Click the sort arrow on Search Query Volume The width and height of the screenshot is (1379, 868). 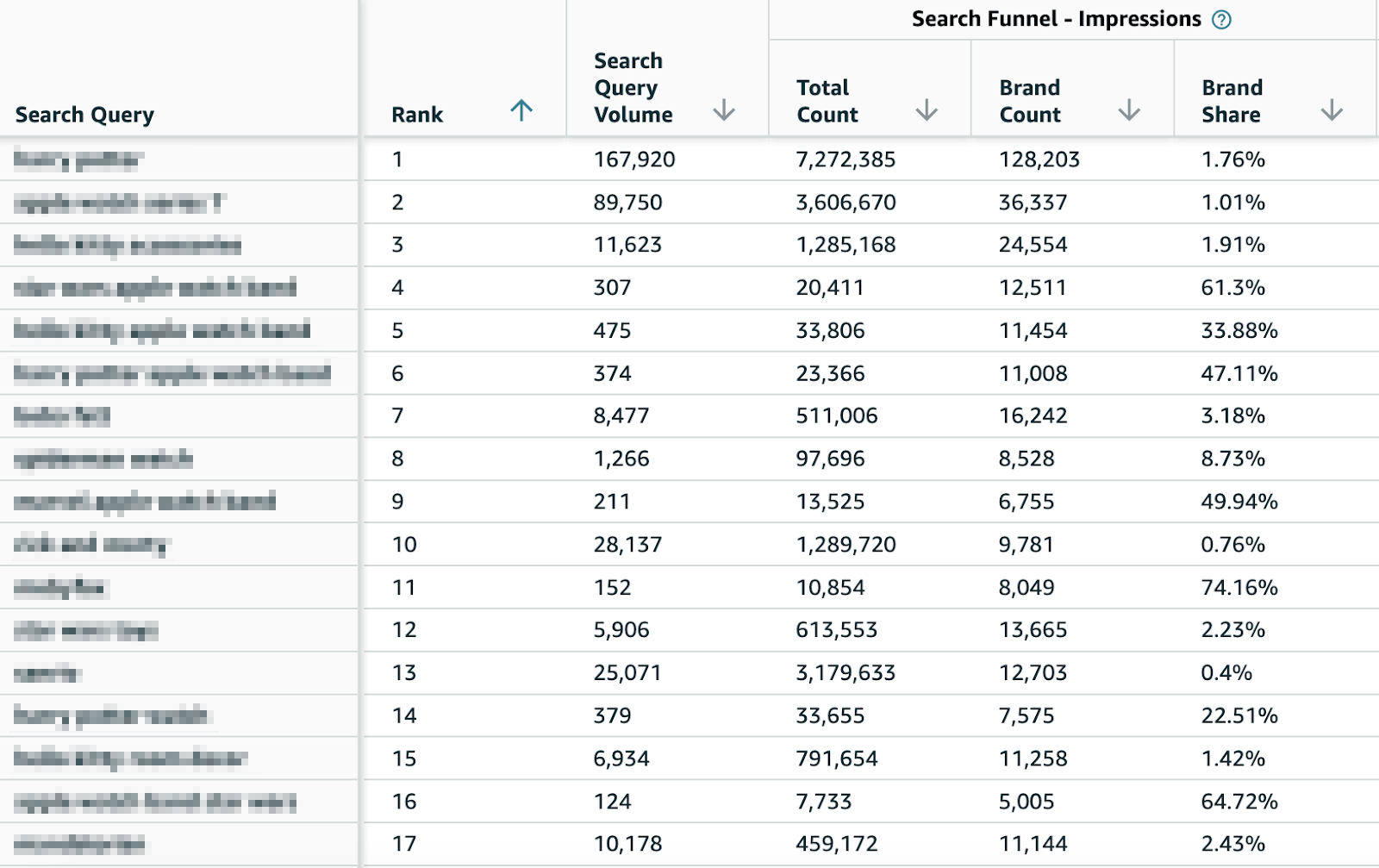725,110
